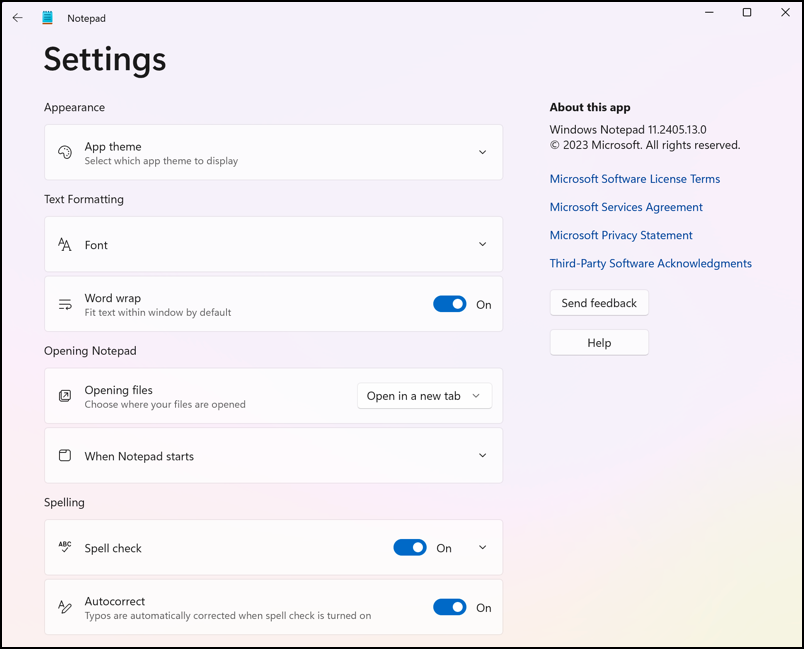Screen dimensions: 804x649
Task: Click the Opening files icon
Action: point(65,396)
